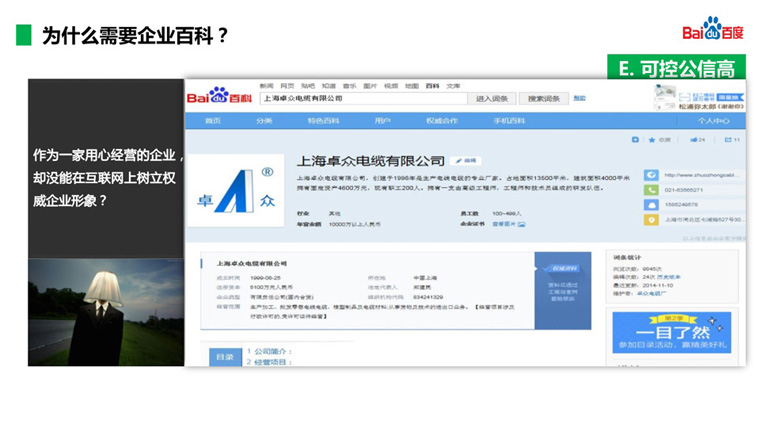Open the 特色百科 tab
Image resolution: width=760 pixels, height=428 pixels.
[x=323, y=121]
